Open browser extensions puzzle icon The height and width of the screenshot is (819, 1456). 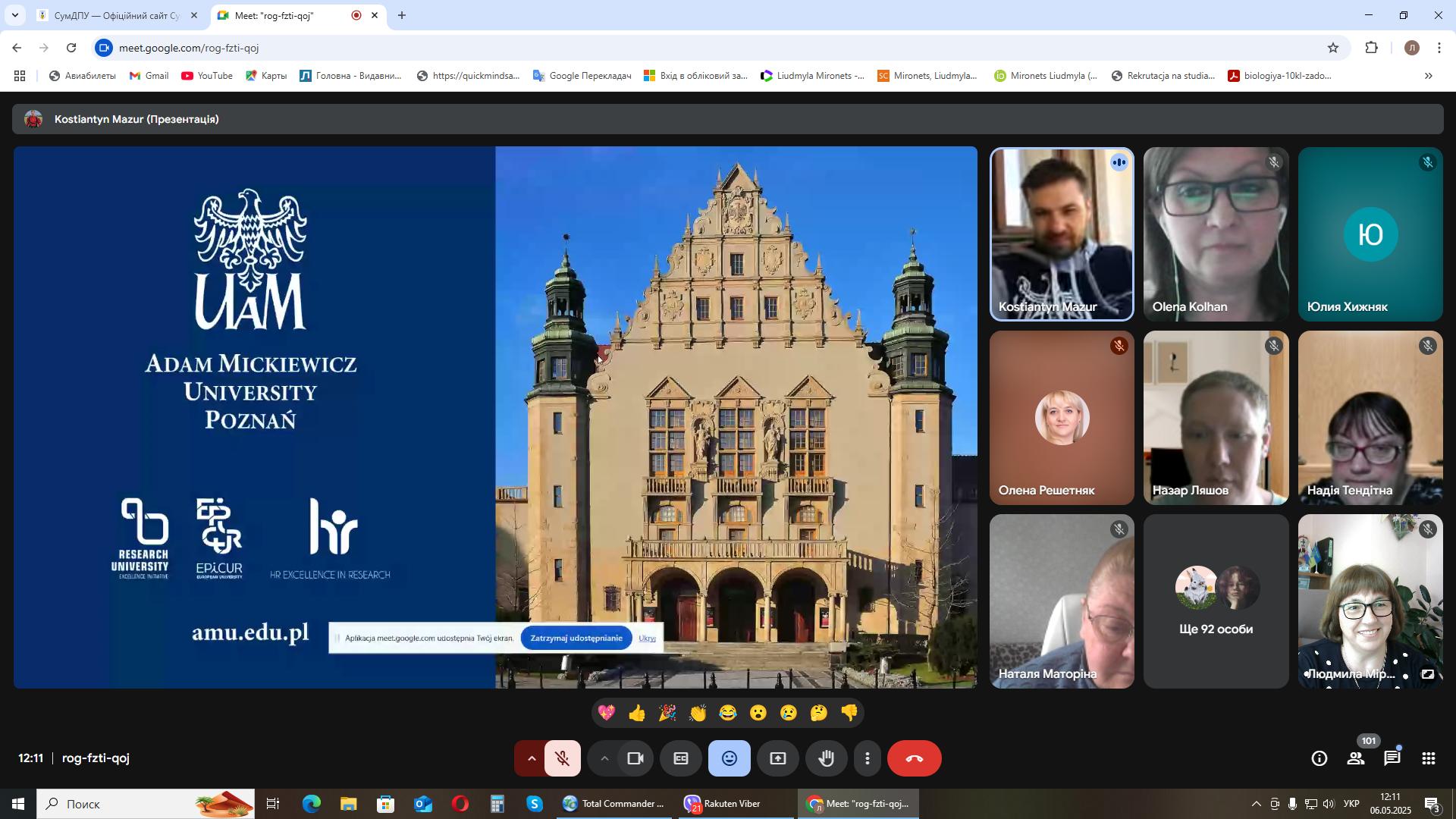click(x=1372, y=48)
